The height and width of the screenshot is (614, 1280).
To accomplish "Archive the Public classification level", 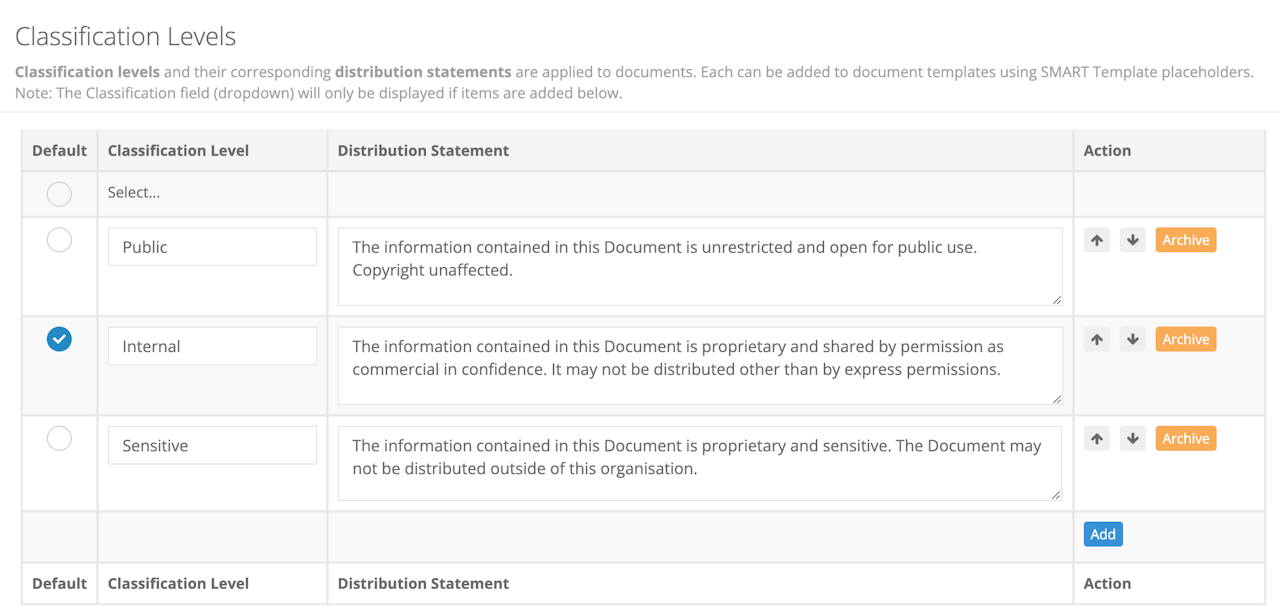I will [1185, 240].
